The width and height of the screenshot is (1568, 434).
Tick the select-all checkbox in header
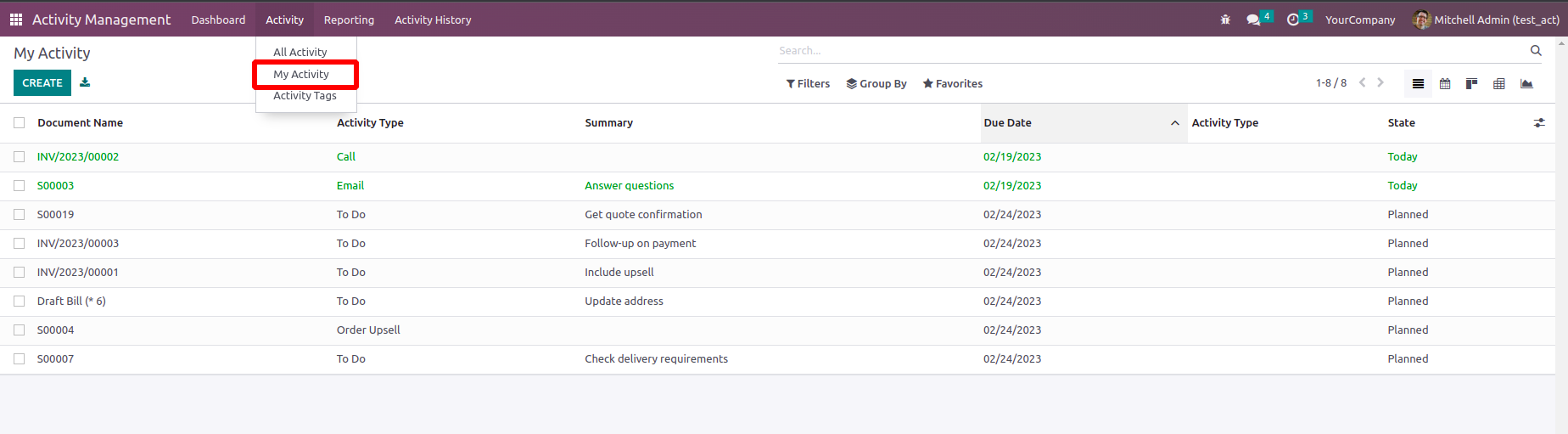click(x=20, y=123)
